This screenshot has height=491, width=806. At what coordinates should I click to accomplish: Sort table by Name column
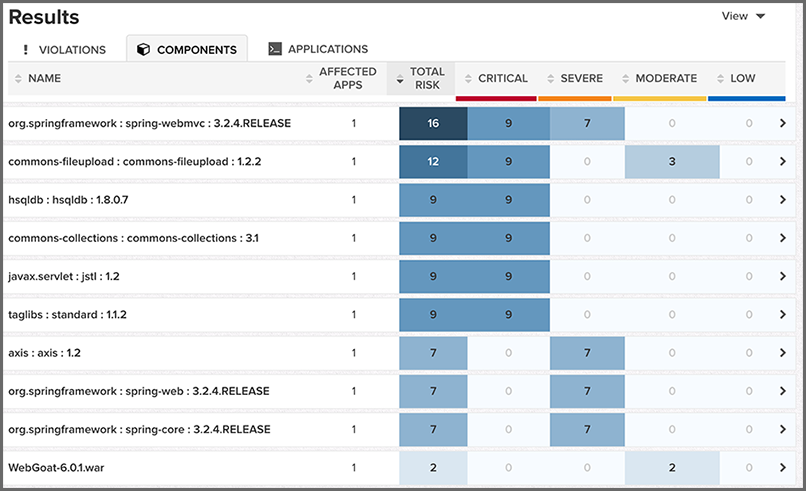(19, 78)
